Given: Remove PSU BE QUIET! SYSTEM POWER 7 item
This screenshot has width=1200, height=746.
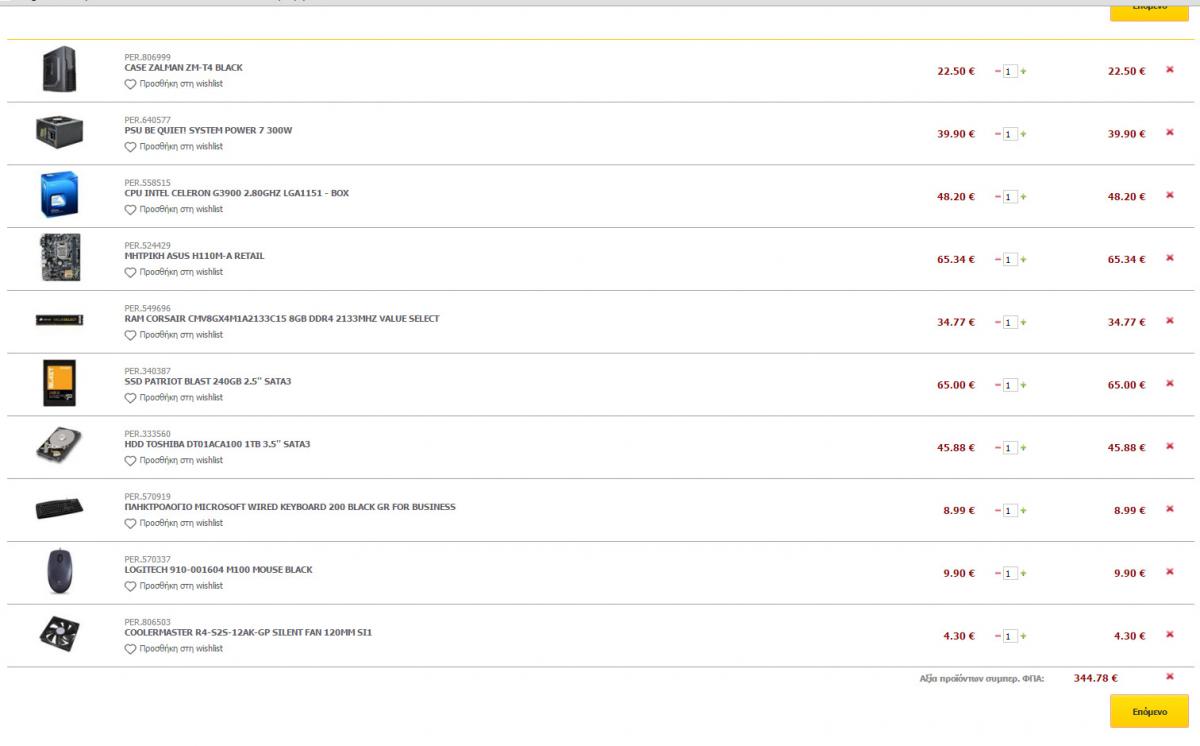Looking at the screenshot, I should point(1170,133).
